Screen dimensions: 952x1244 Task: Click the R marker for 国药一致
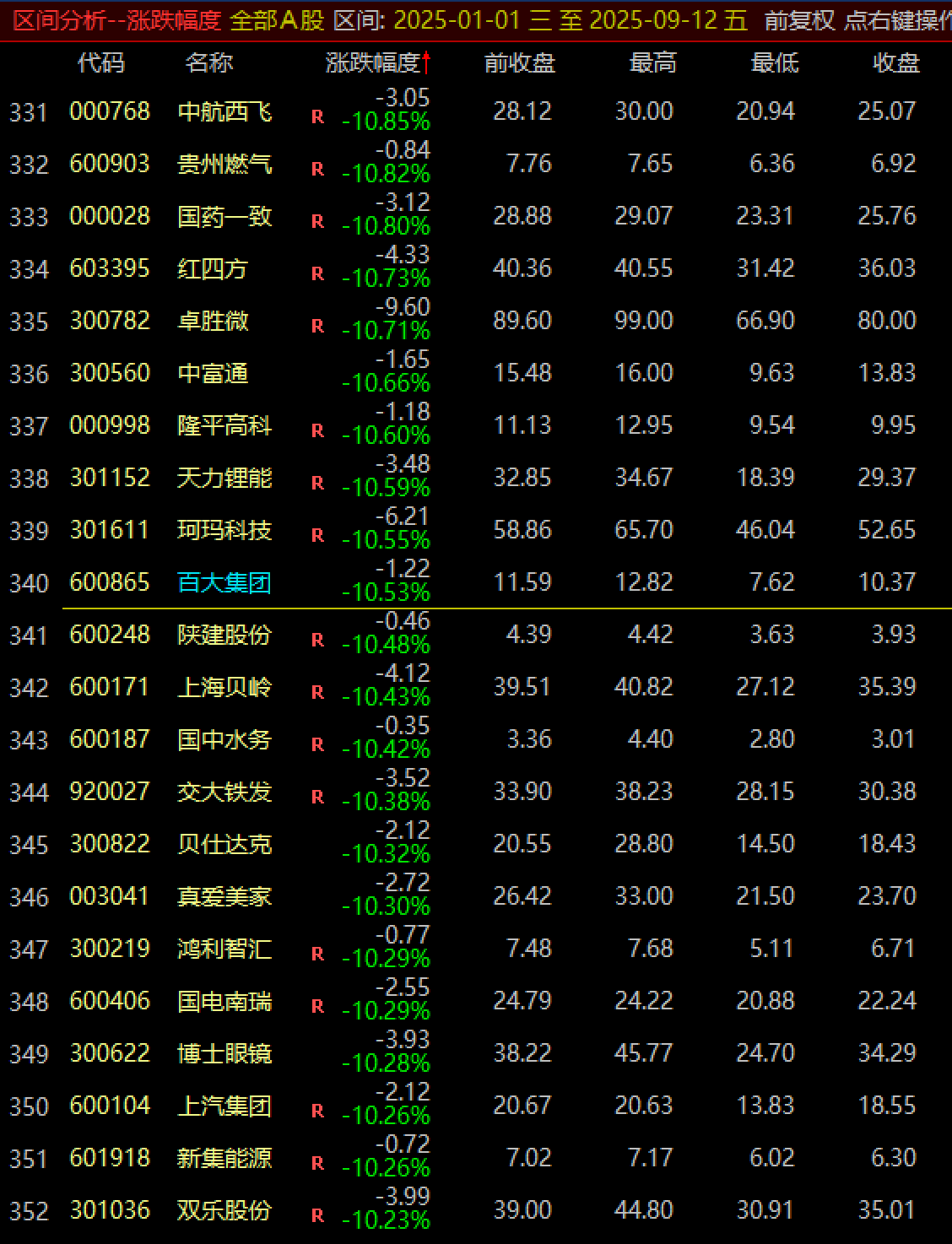point(317,222)
